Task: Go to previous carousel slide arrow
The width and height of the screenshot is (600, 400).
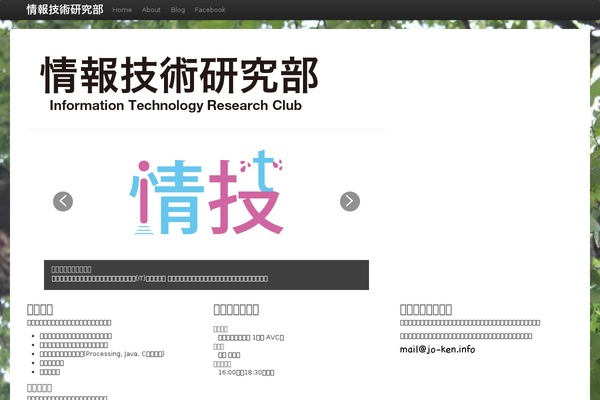Action: [x=63, y=201]
